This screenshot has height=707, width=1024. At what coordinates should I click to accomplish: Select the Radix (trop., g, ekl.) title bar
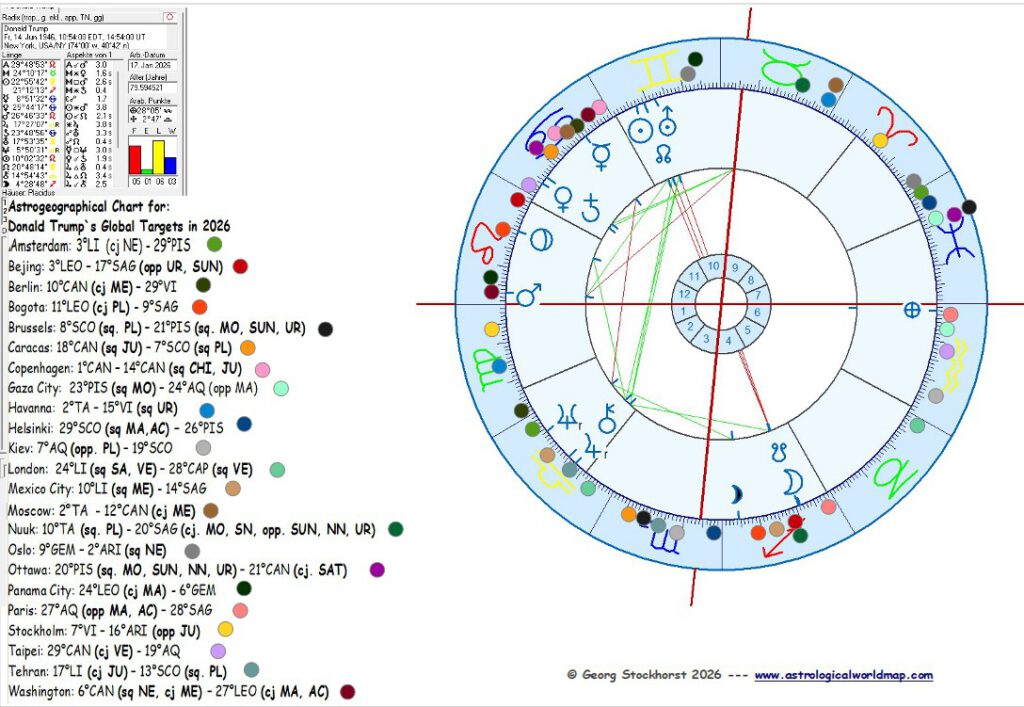(x=70, y=17)
